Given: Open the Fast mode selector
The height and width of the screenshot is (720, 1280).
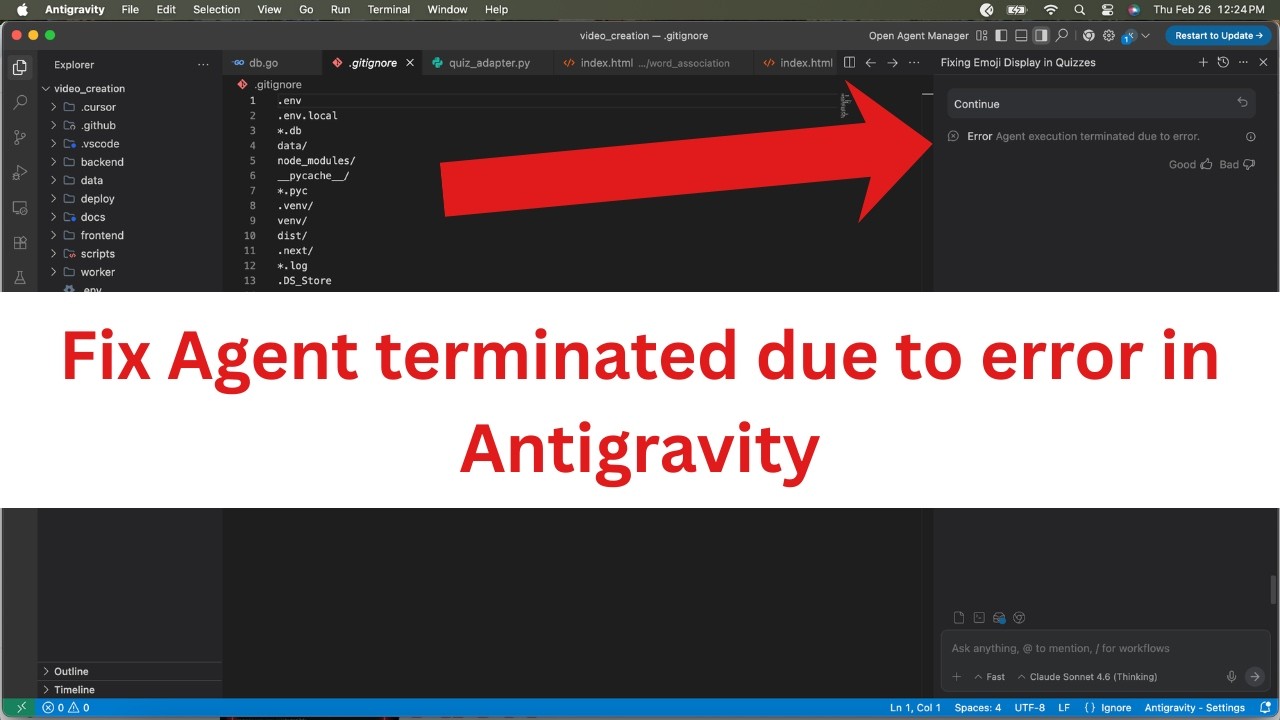Looking at the screenshot, I should click(989, 677).
